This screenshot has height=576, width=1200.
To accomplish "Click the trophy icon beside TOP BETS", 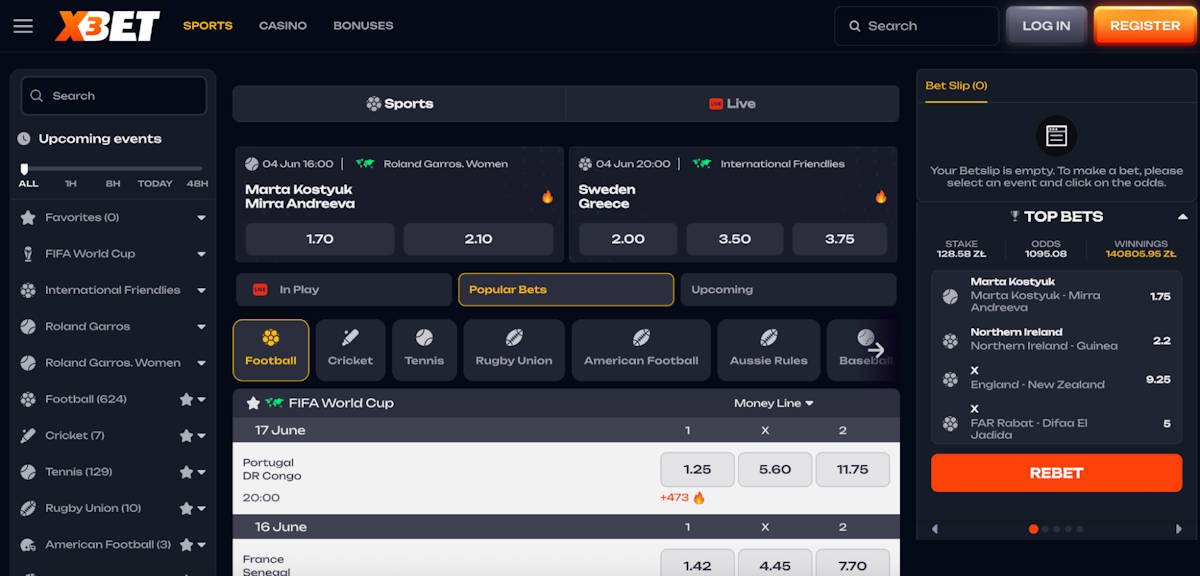I will point(1015,216).
